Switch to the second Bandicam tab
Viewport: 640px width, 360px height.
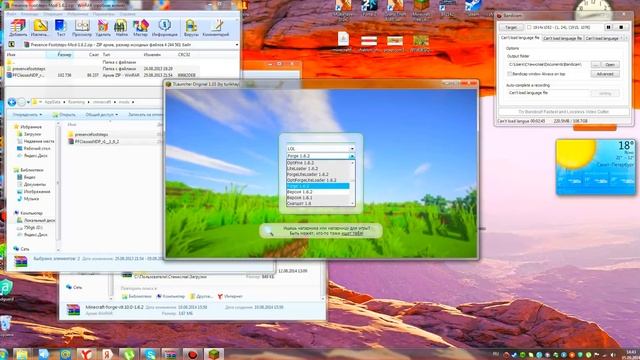(x=562, y=38)
